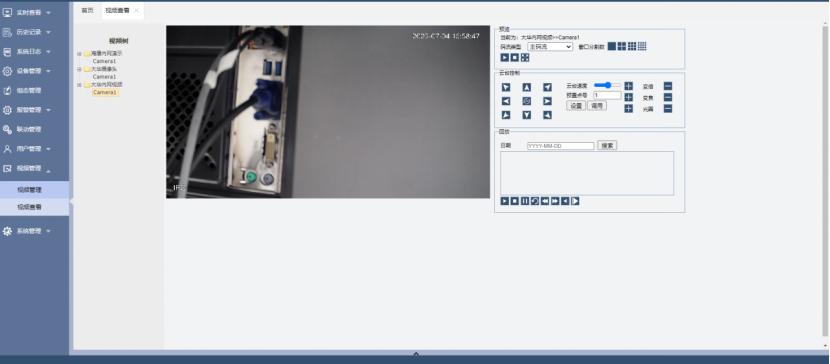Play recorded video in the 回放 panel
This screenshot has height=364, width=830.
[x=504, y=201]
